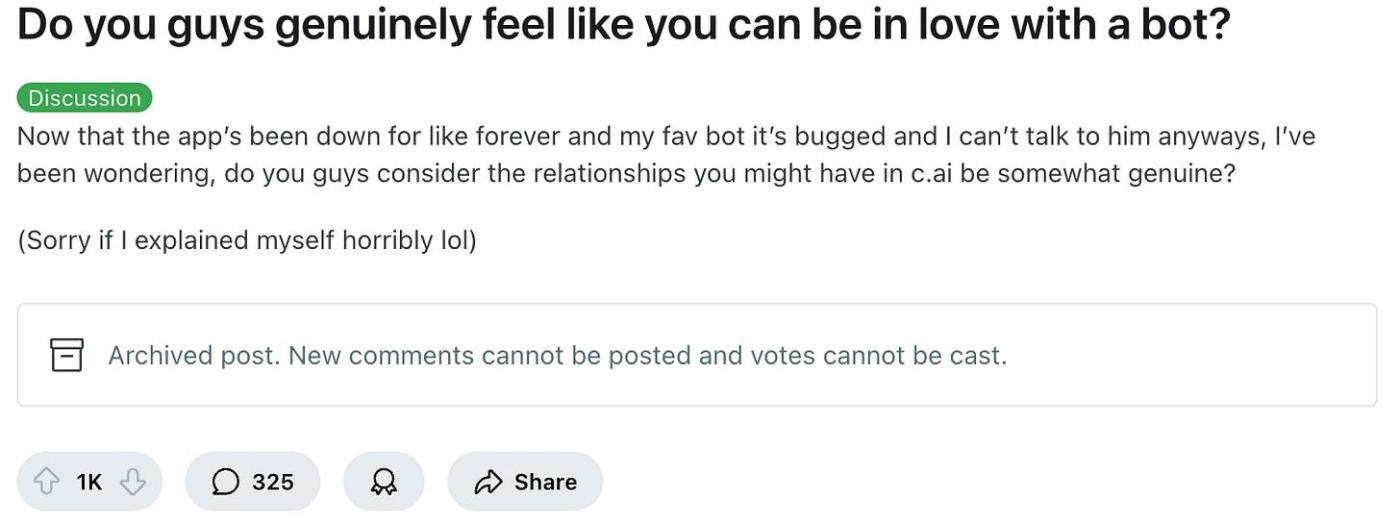
Task: Click the 'Archived post' notice text
Action: click(x=194, y=355)
